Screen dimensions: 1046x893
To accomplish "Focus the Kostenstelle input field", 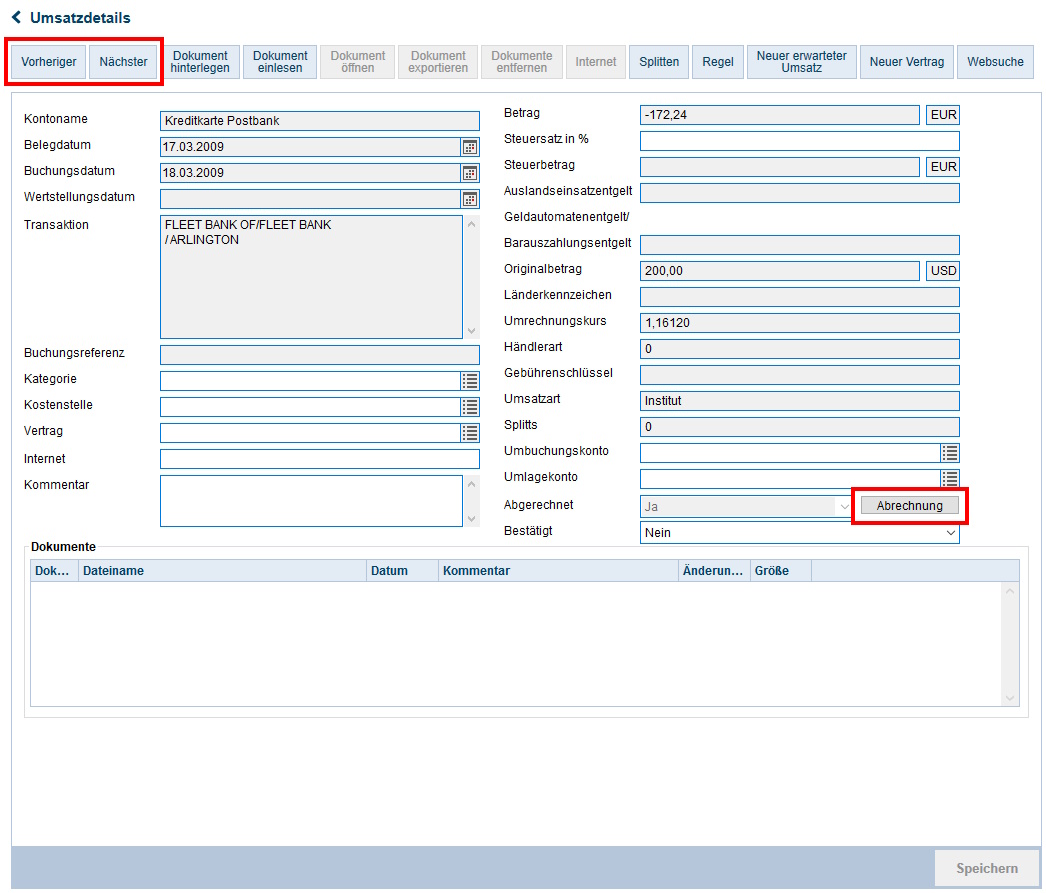I will [310, 407].
